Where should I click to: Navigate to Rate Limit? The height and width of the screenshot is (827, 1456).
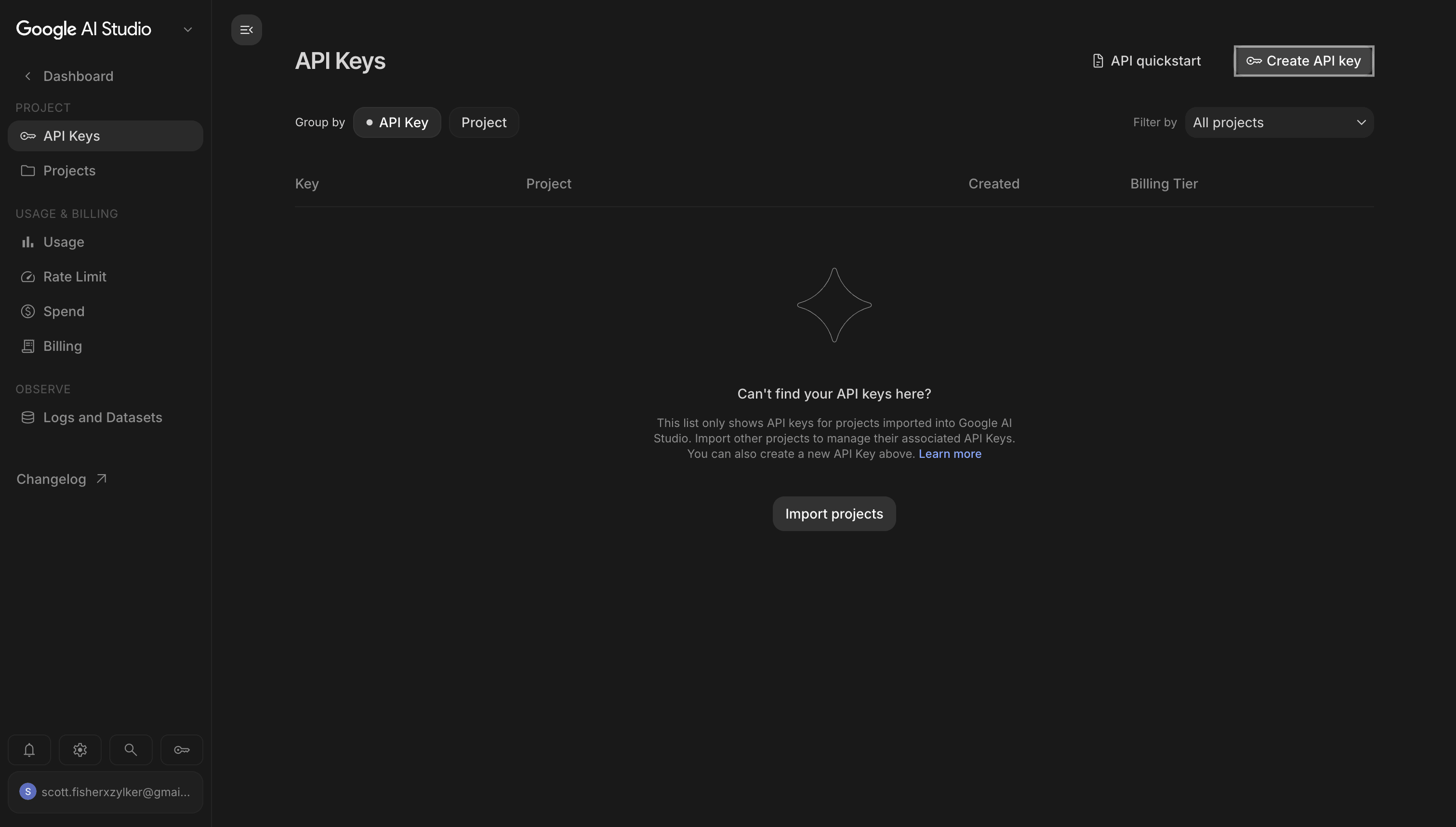pos(106,277)
